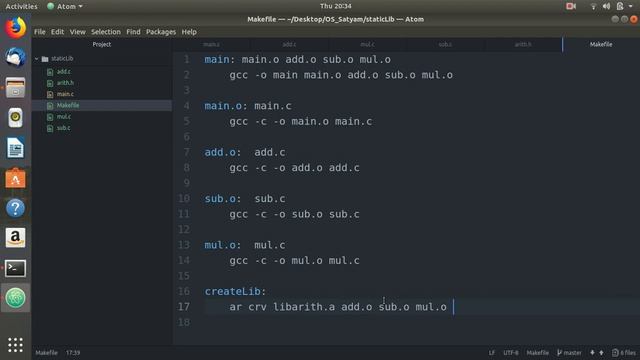Click the Project panel header
The width and height of the screenshot is (640, 360).
102,44
